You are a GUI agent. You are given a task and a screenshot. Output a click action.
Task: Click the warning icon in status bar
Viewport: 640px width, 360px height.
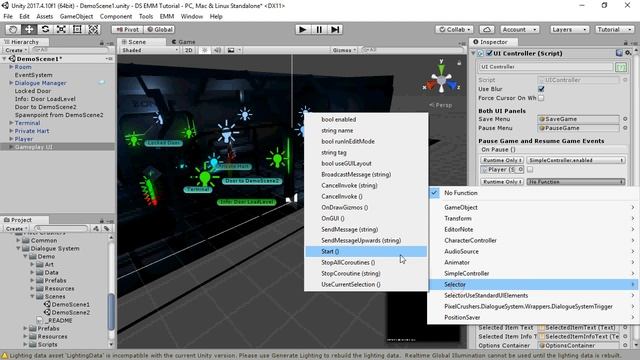coord(4,356)
